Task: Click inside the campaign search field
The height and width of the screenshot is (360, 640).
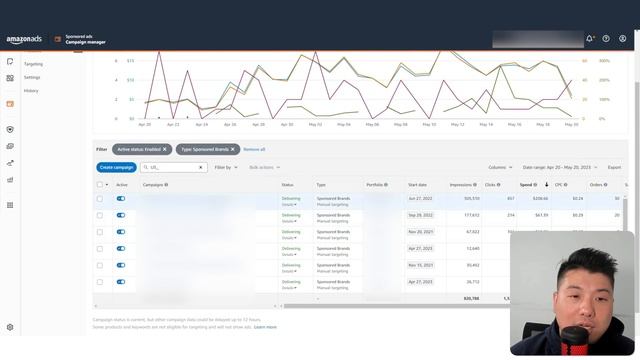Action: [173, 167]
